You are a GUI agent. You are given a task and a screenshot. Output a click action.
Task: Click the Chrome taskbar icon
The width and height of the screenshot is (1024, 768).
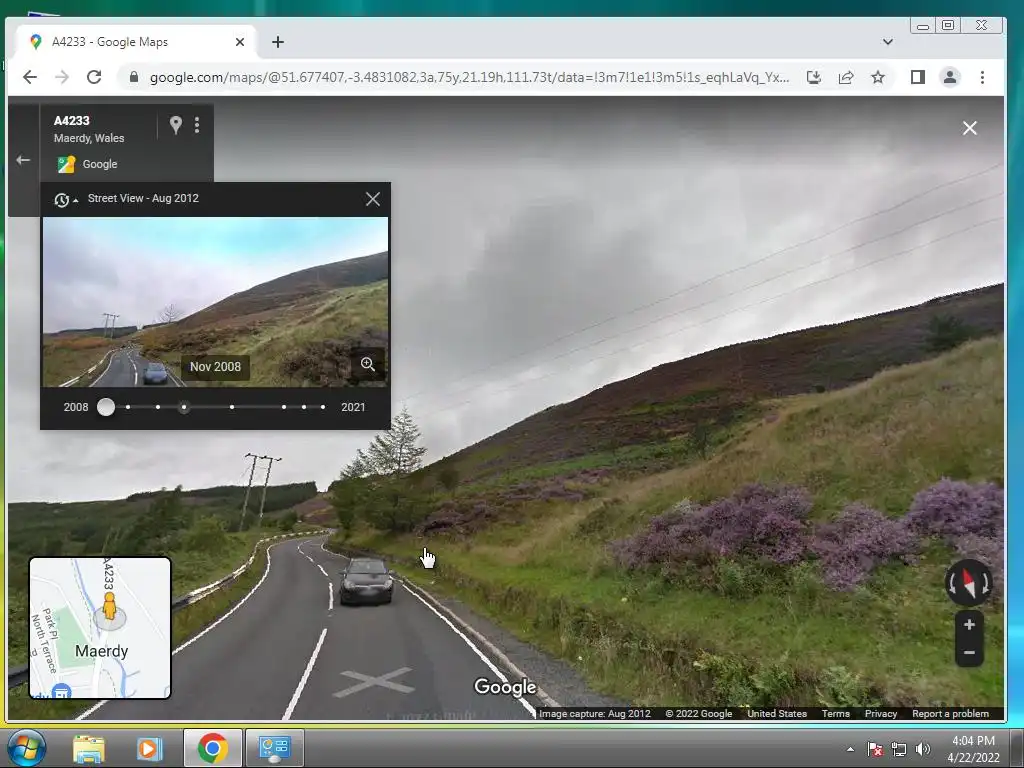point(212,748)
